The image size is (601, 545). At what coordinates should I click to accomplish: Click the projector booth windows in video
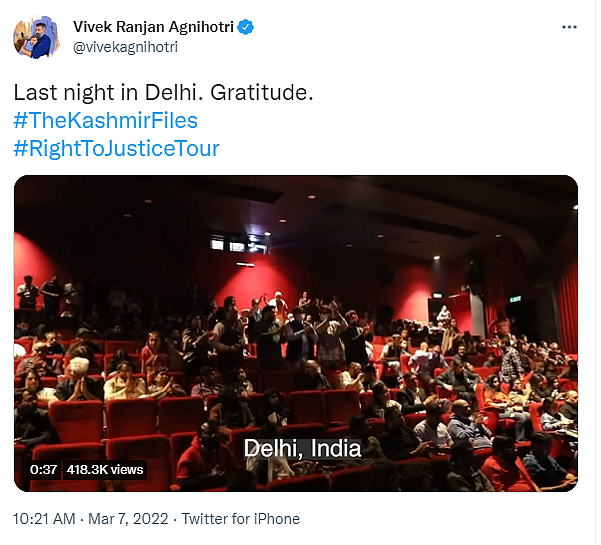(236, 245)
